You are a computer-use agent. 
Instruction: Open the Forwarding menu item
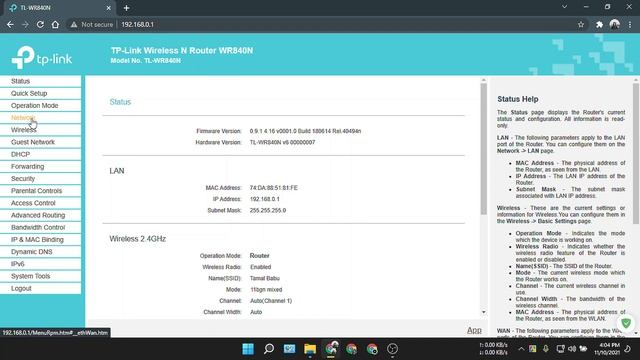point(41,167)
